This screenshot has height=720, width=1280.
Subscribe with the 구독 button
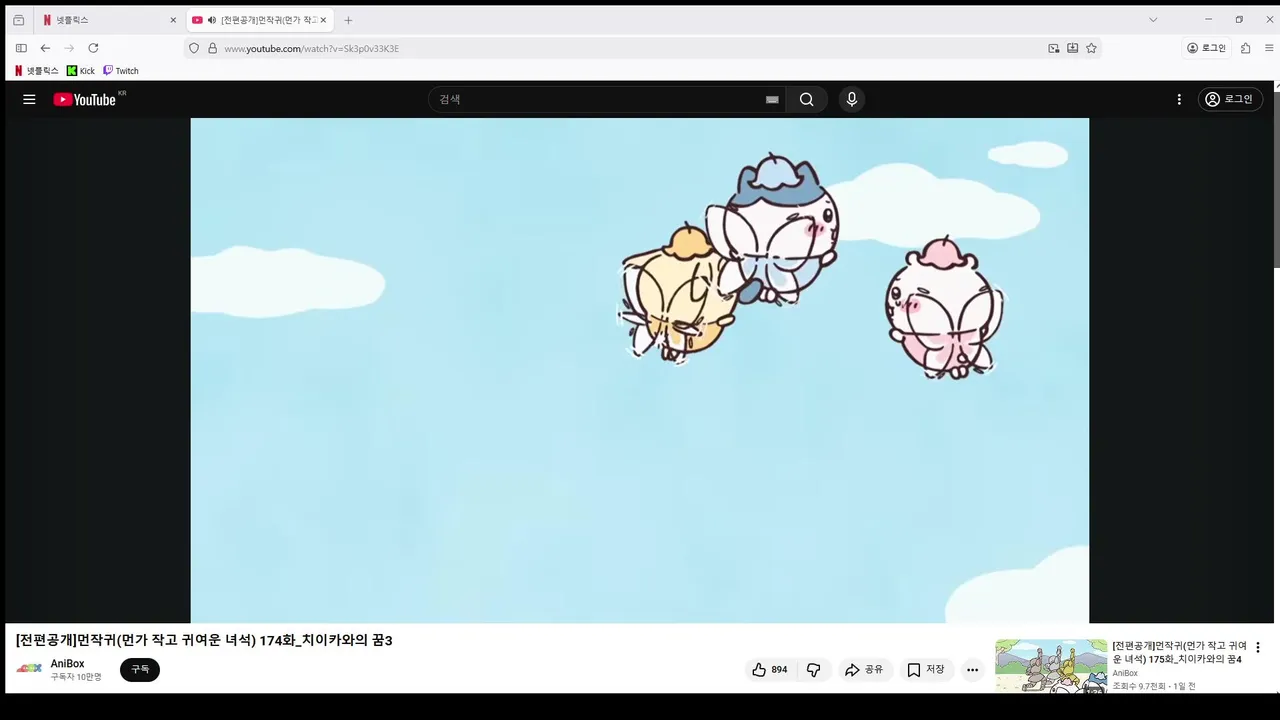[140, 670]
